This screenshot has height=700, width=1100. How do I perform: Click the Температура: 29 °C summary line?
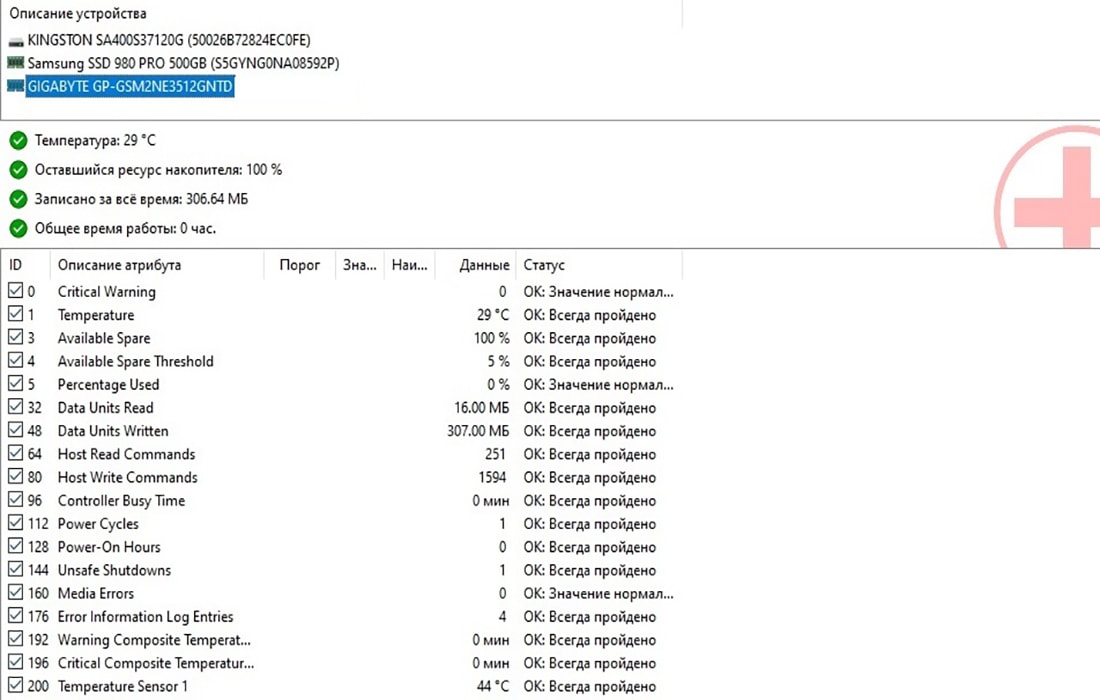click(x=95, y=141)
